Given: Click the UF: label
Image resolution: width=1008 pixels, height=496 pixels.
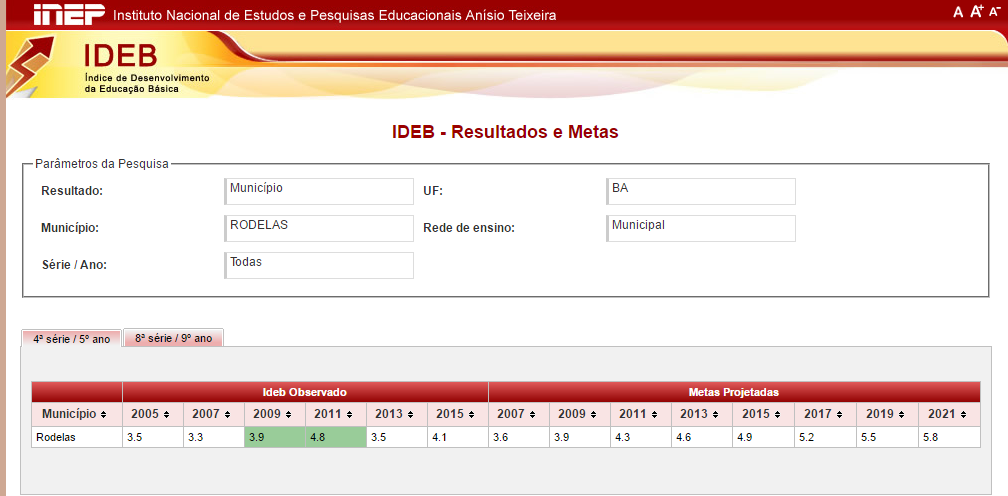Looking at the screenshot, I should [x=431, y=191].
